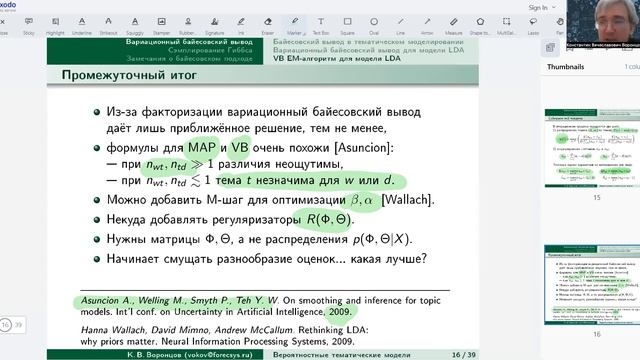Select the Eraser tool

(267, 25)
